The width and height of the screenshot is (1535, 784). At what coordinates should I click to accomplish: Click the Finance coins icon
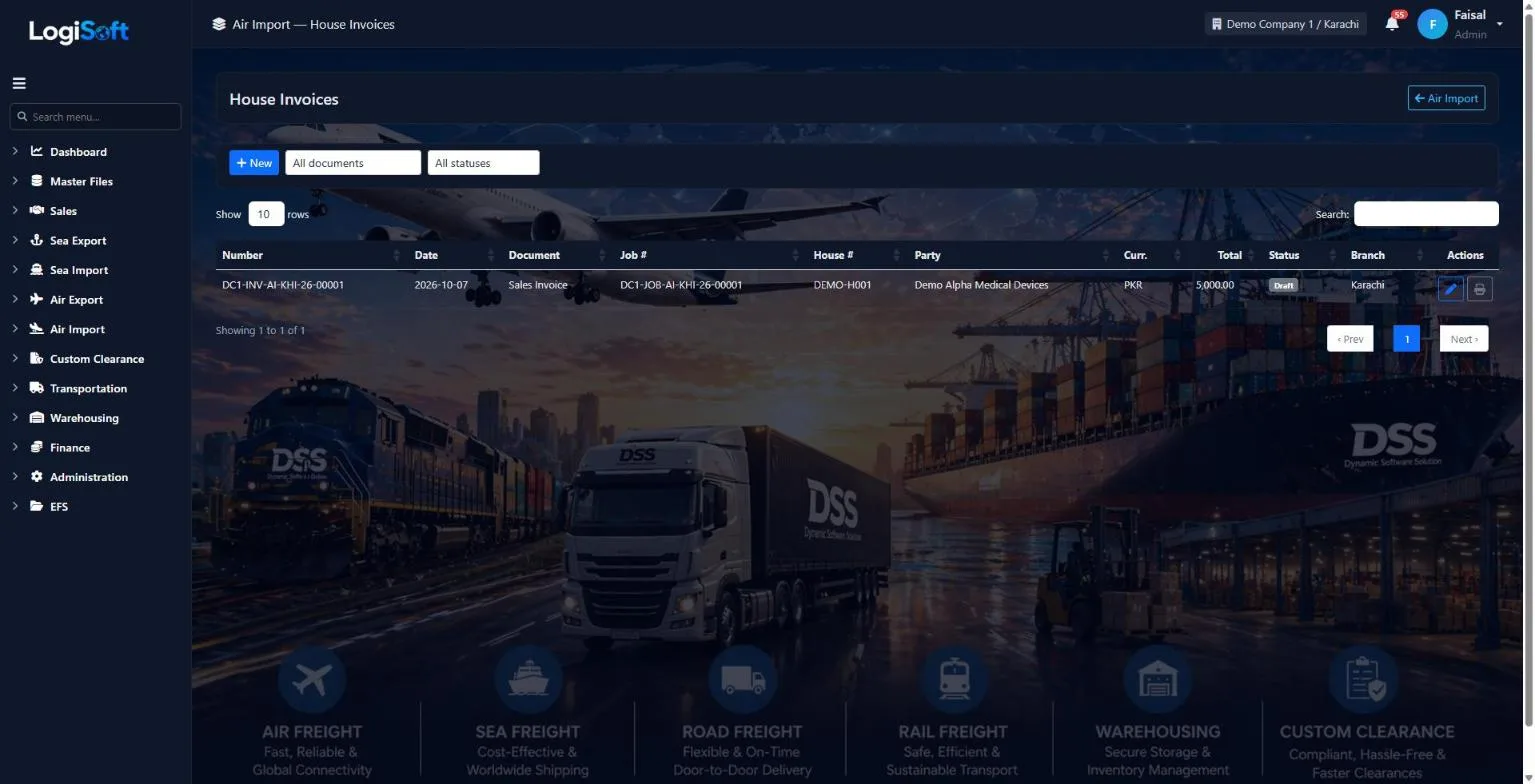click(x=37, y=447)
